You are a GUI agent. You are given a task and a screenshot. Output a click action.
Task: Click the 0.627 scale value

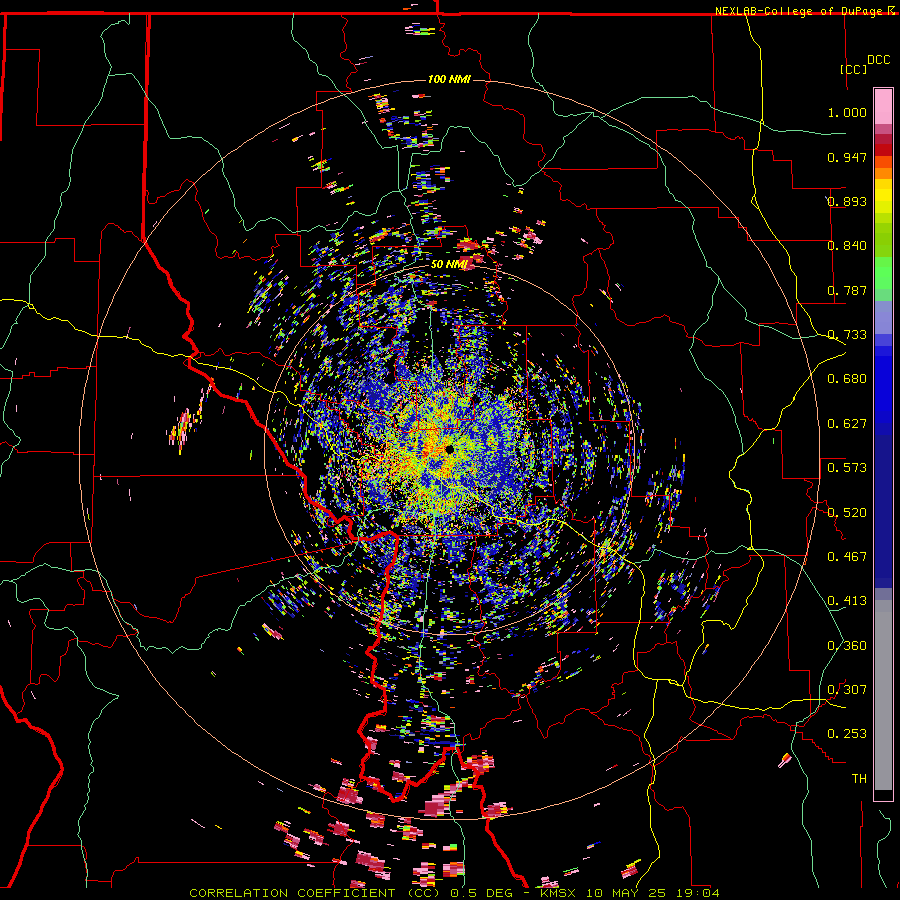[847, 424]
